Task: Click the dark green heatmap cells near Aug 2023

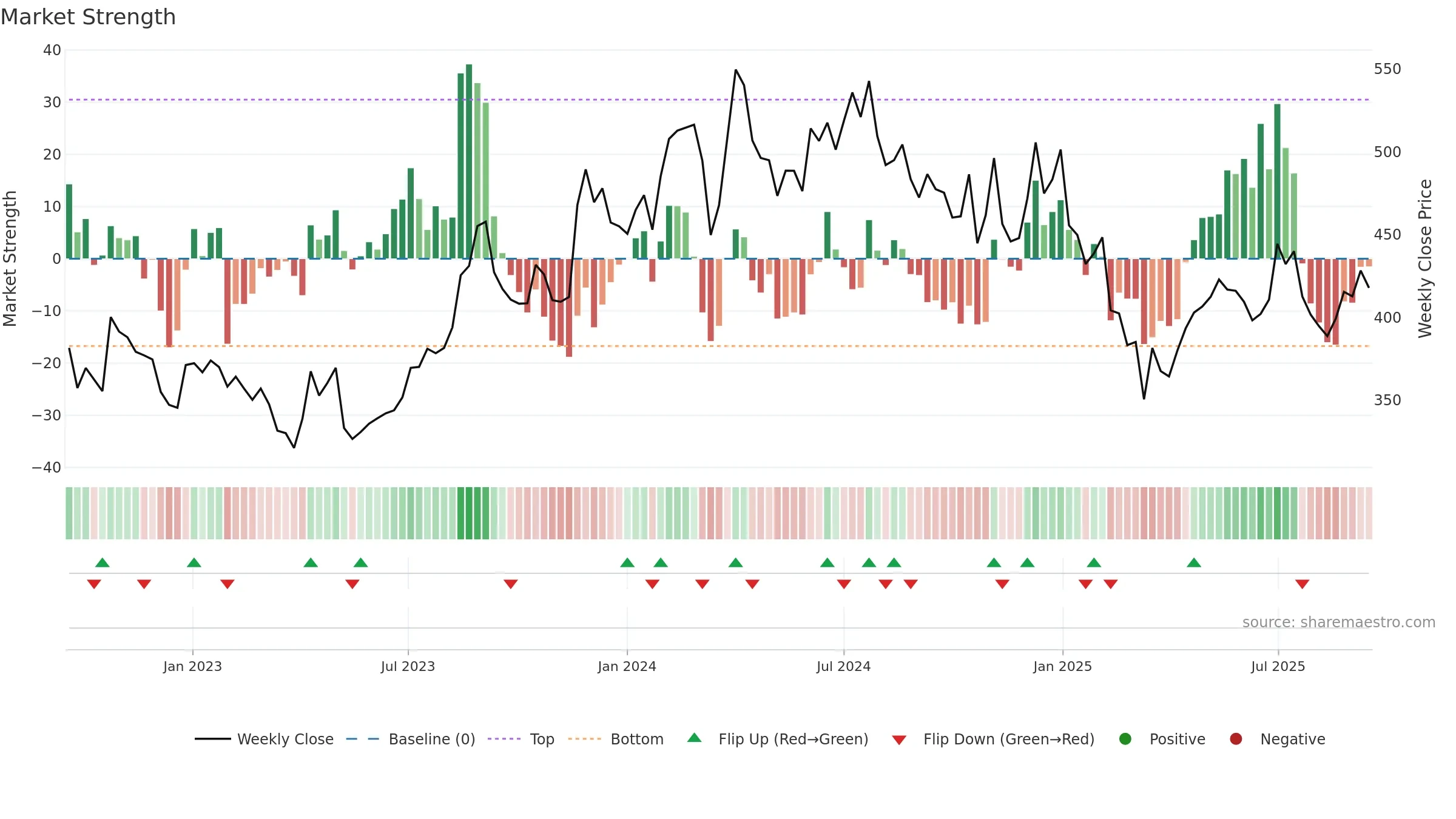Action: point(473,513)
